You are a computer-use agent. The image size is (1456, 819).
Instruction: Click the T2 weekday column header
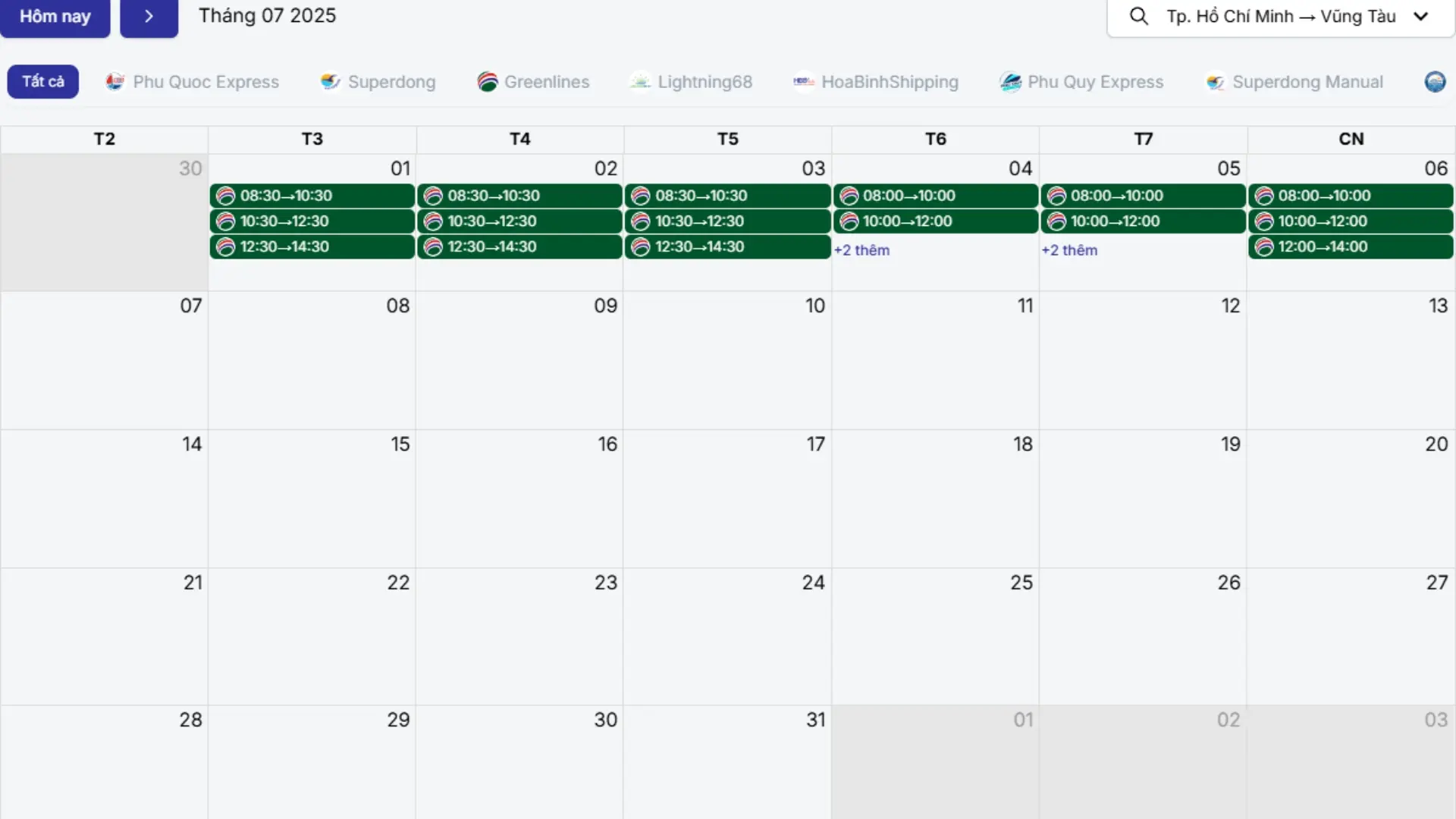tap(105, 140)
